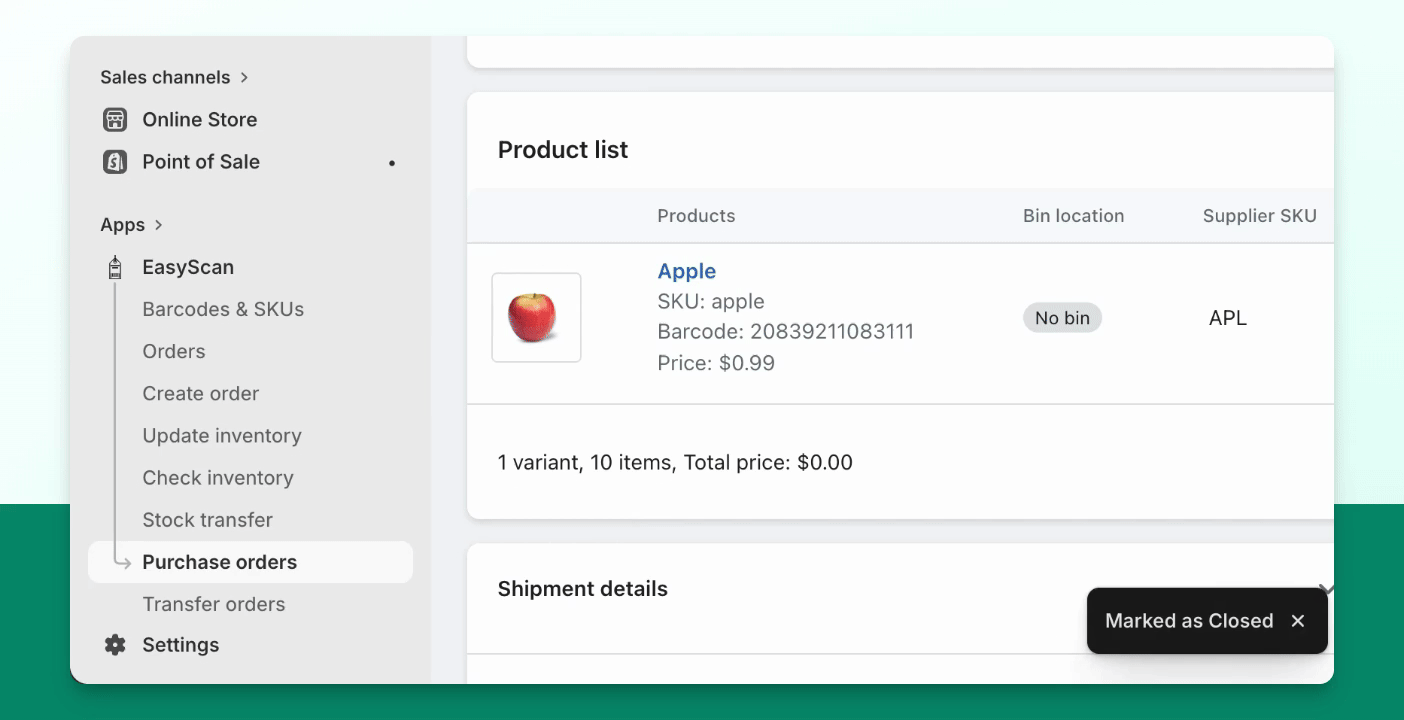Open the Apple product link
Image resolution: width=1404 pixels, height=720 pixels.
[687, 271]
